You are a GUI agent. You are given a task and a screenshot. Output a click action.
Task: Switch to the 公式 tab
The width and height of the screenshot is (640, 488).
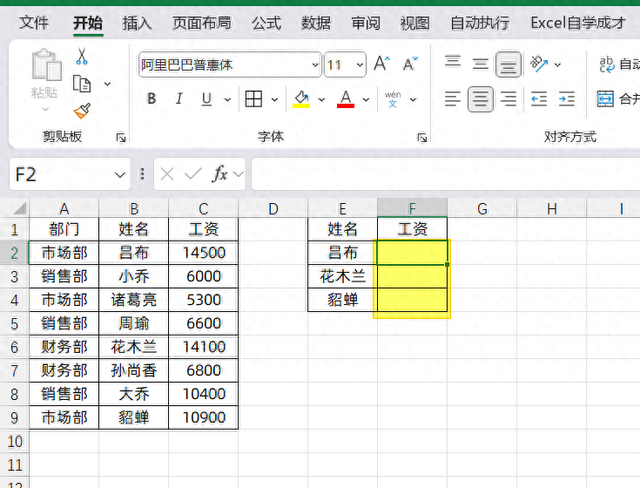(266, 23)
